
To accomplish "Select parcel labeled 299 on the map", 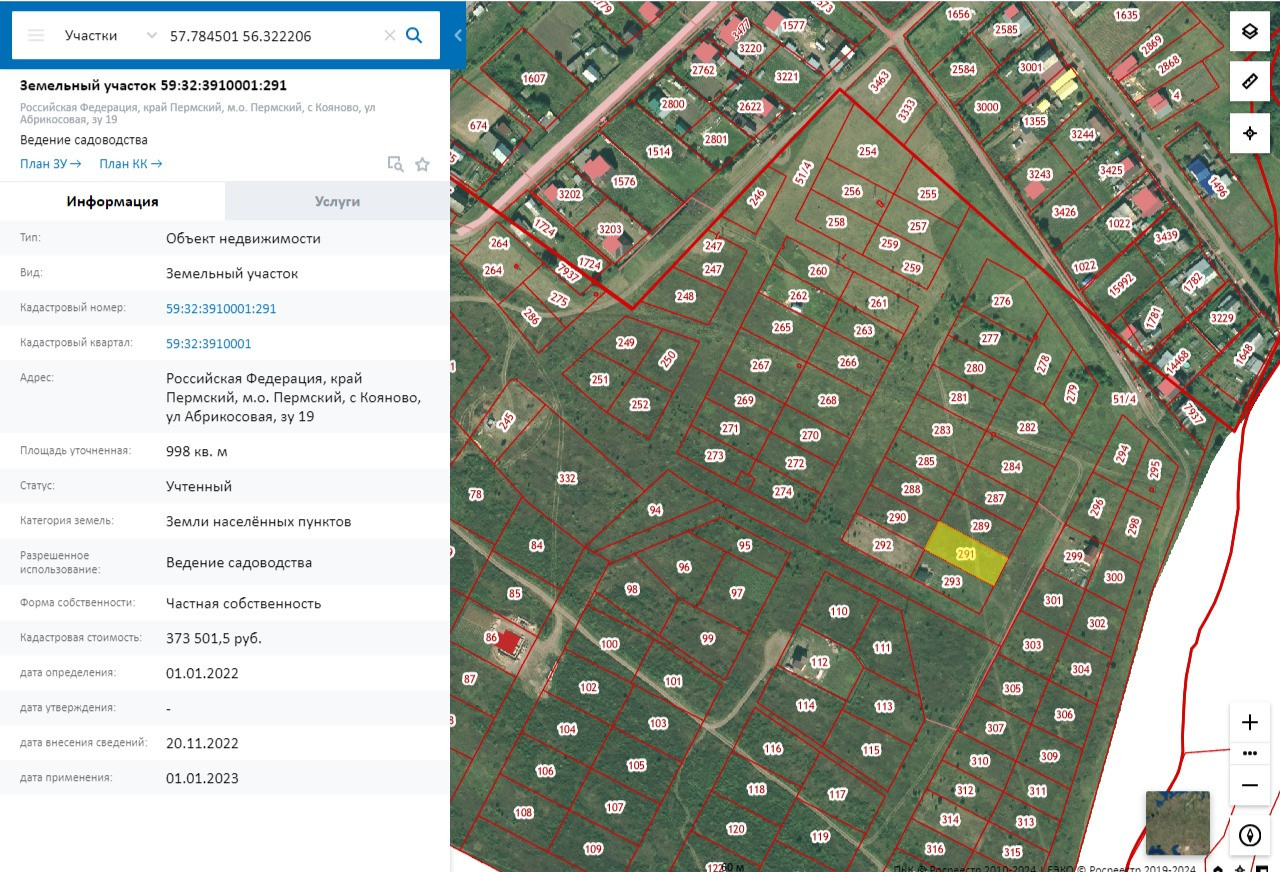I will 1074,557.
